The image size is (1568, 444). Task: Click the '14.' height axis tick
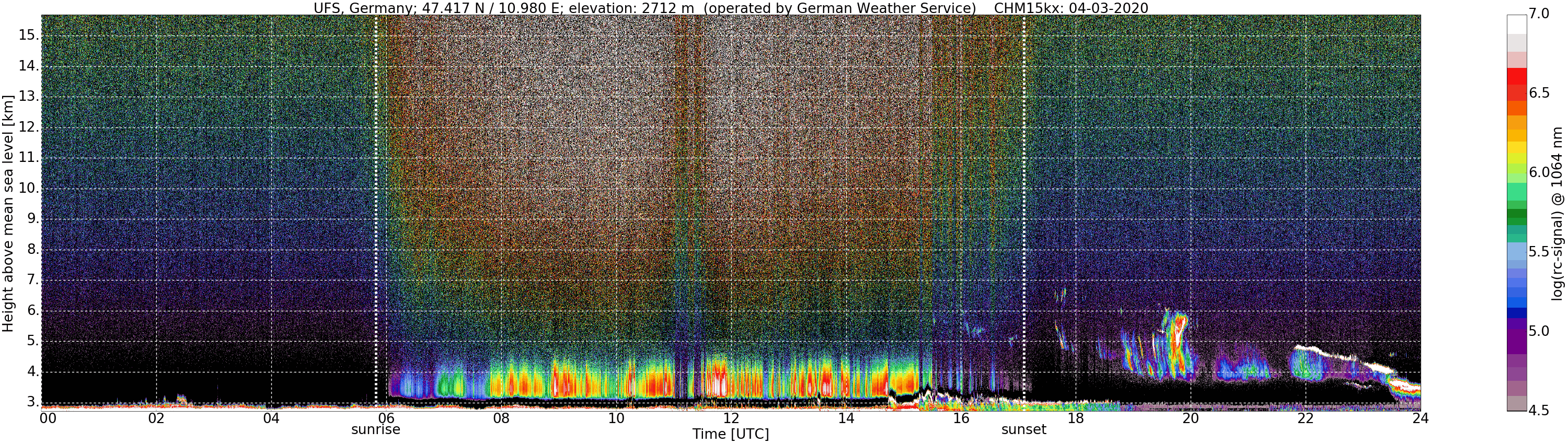click(x=29, y=66)
